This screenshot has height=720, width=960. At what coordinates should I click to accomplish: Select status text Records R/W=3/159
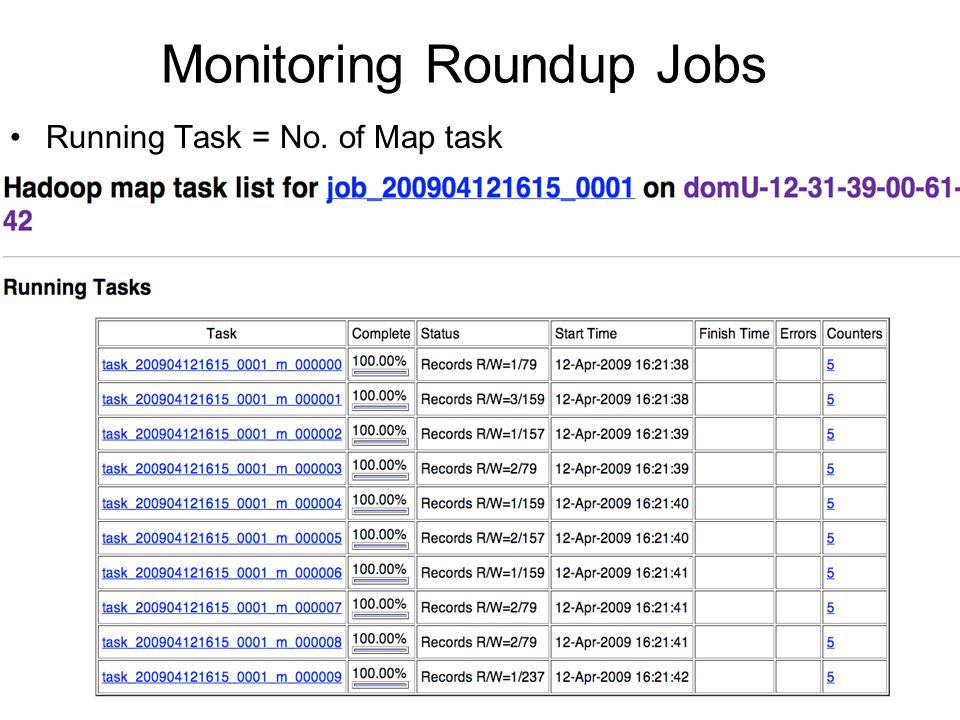point(482,400)
